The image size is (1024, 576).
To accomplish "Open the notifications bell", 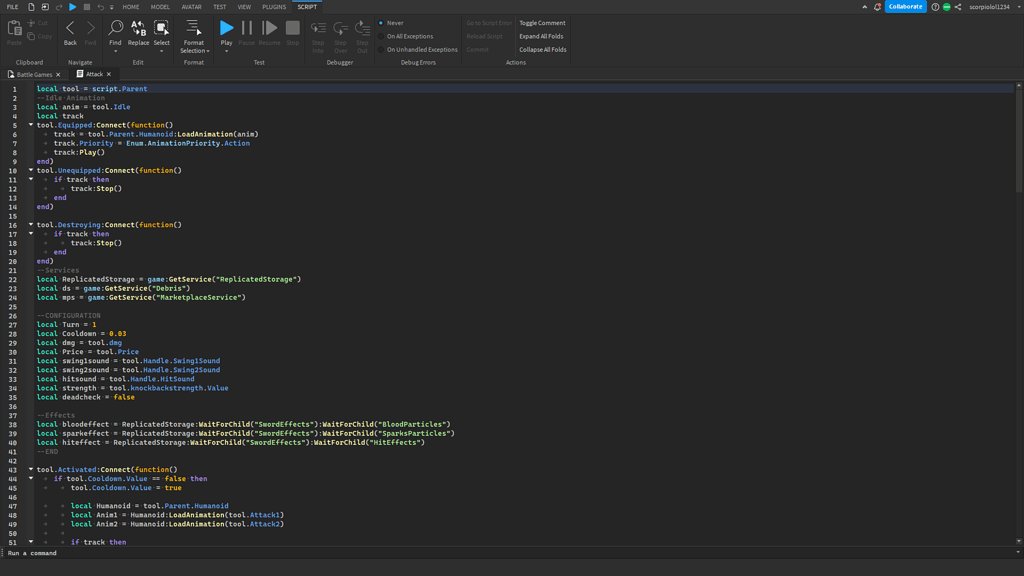I will click(877, 7).
